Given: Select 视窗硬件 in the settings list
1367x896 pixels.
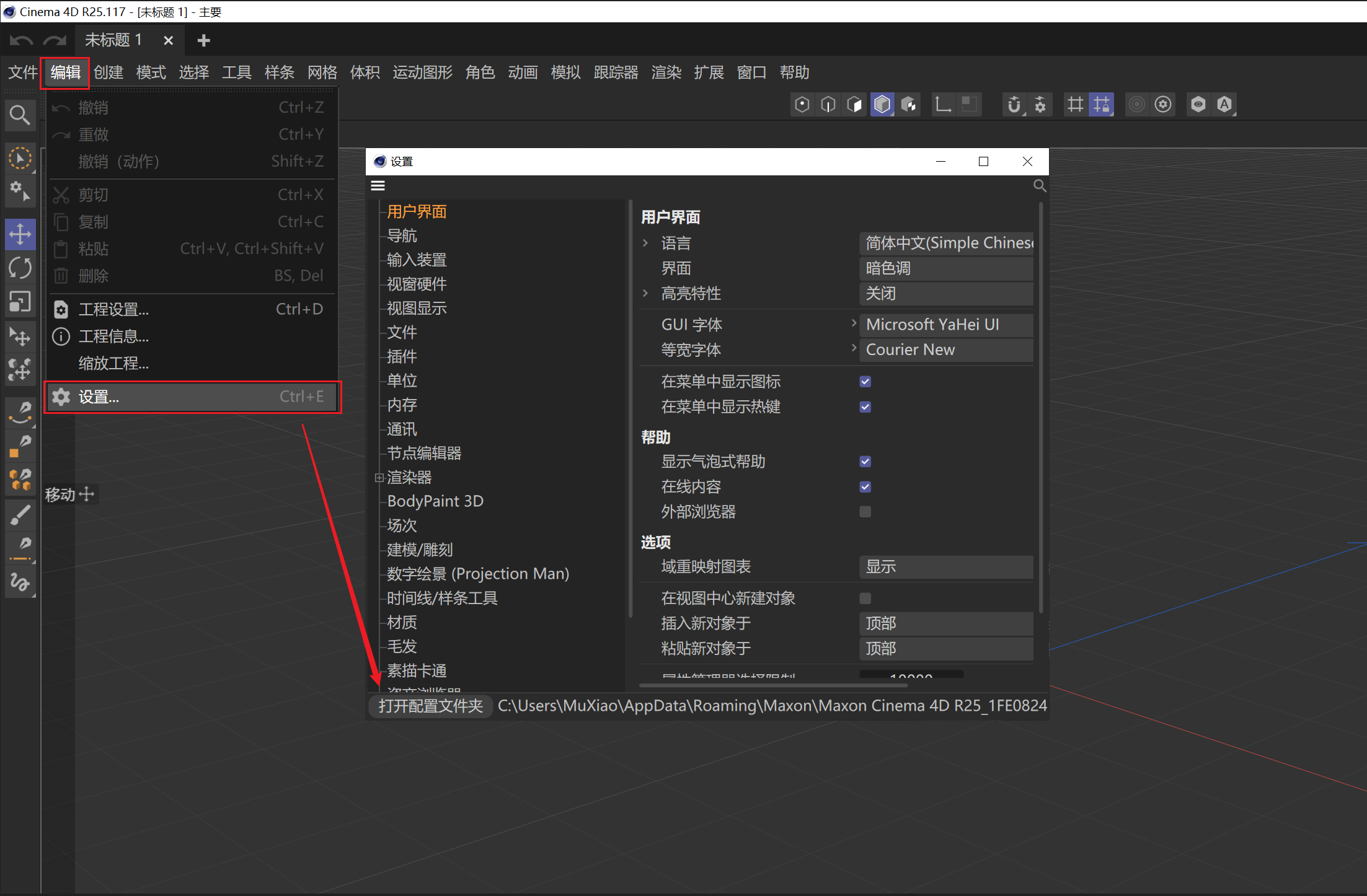Looking at the screenshot, I should (x=417, y=284).
